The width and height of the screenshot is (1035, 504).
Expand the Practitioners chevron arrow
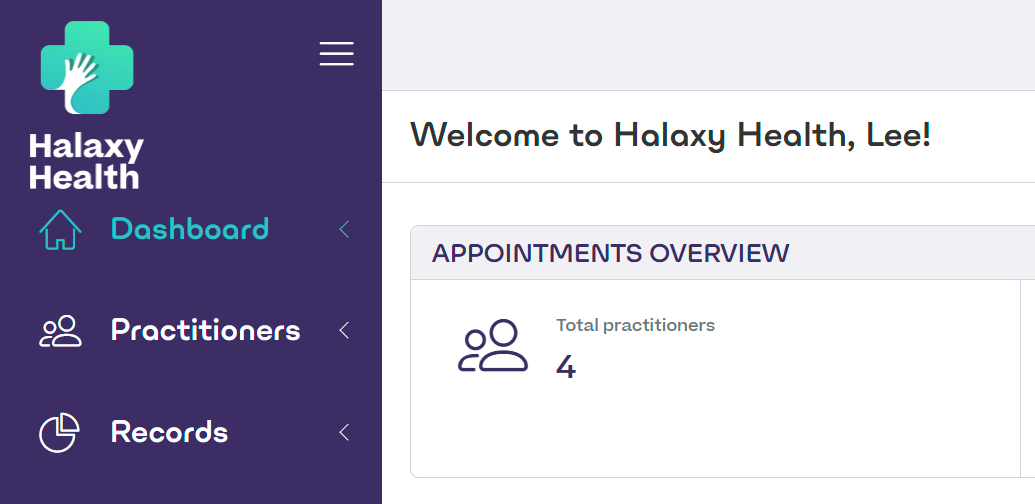[x=344, y=331]
